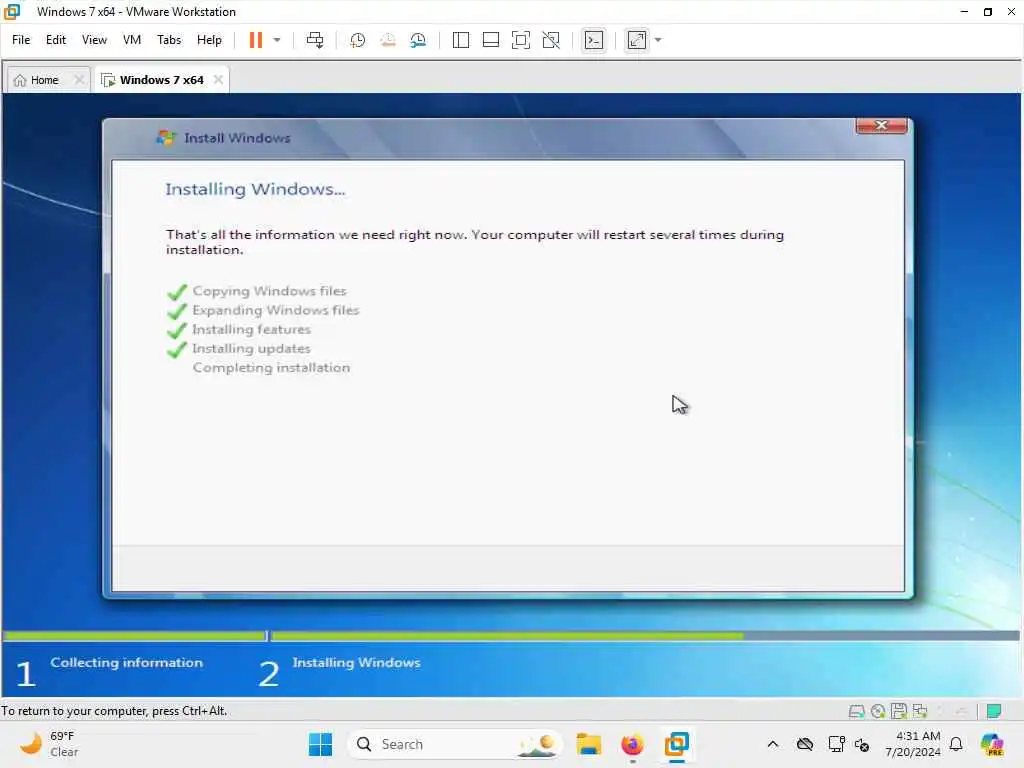Click 'Collecting information' stage label
This screenshot has width=1024, height=768.
point(127,662)
